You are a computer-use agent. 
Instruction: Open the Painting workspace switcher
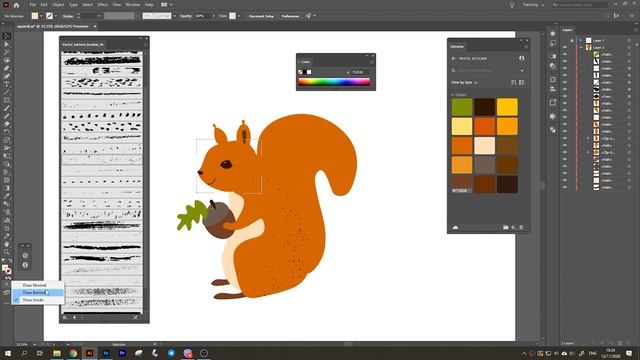click(533, 5)
